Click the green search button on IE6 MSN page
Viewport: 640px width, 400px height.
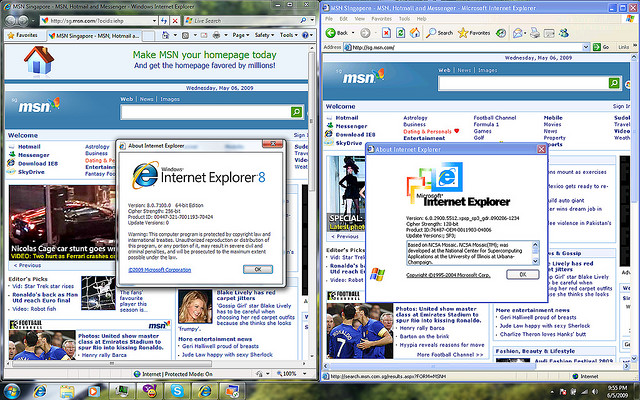pos(614,83)
